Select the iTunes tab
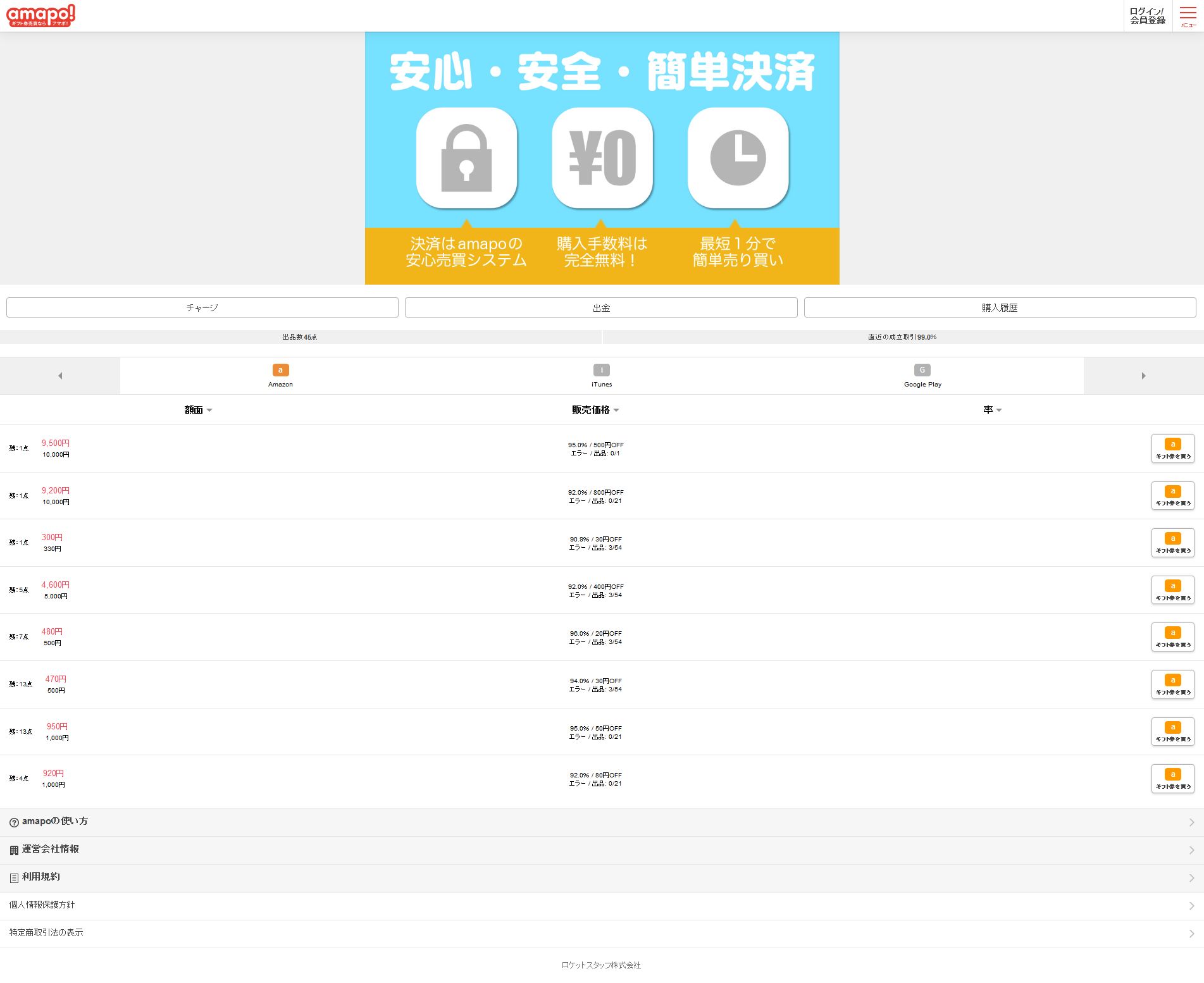The height and width of the screenshot is (983, 1204). click(602, 376)
